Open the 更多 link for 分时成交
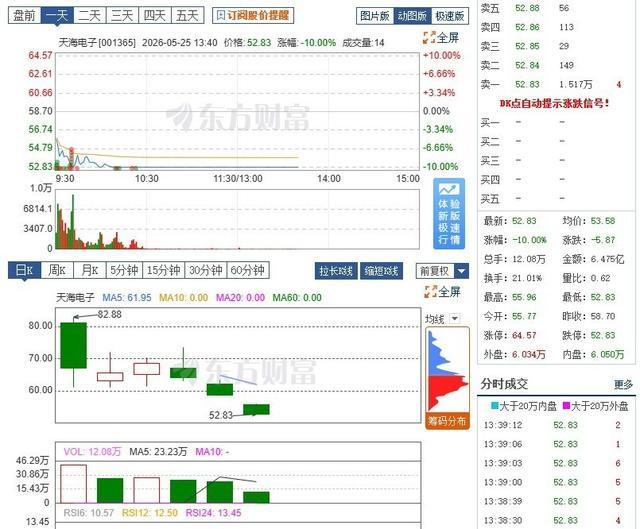 coord(623,384)
